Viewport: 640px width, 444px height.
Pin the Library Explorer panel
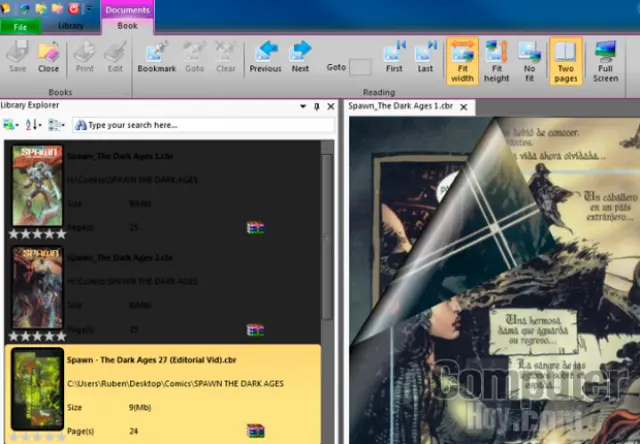317,106
